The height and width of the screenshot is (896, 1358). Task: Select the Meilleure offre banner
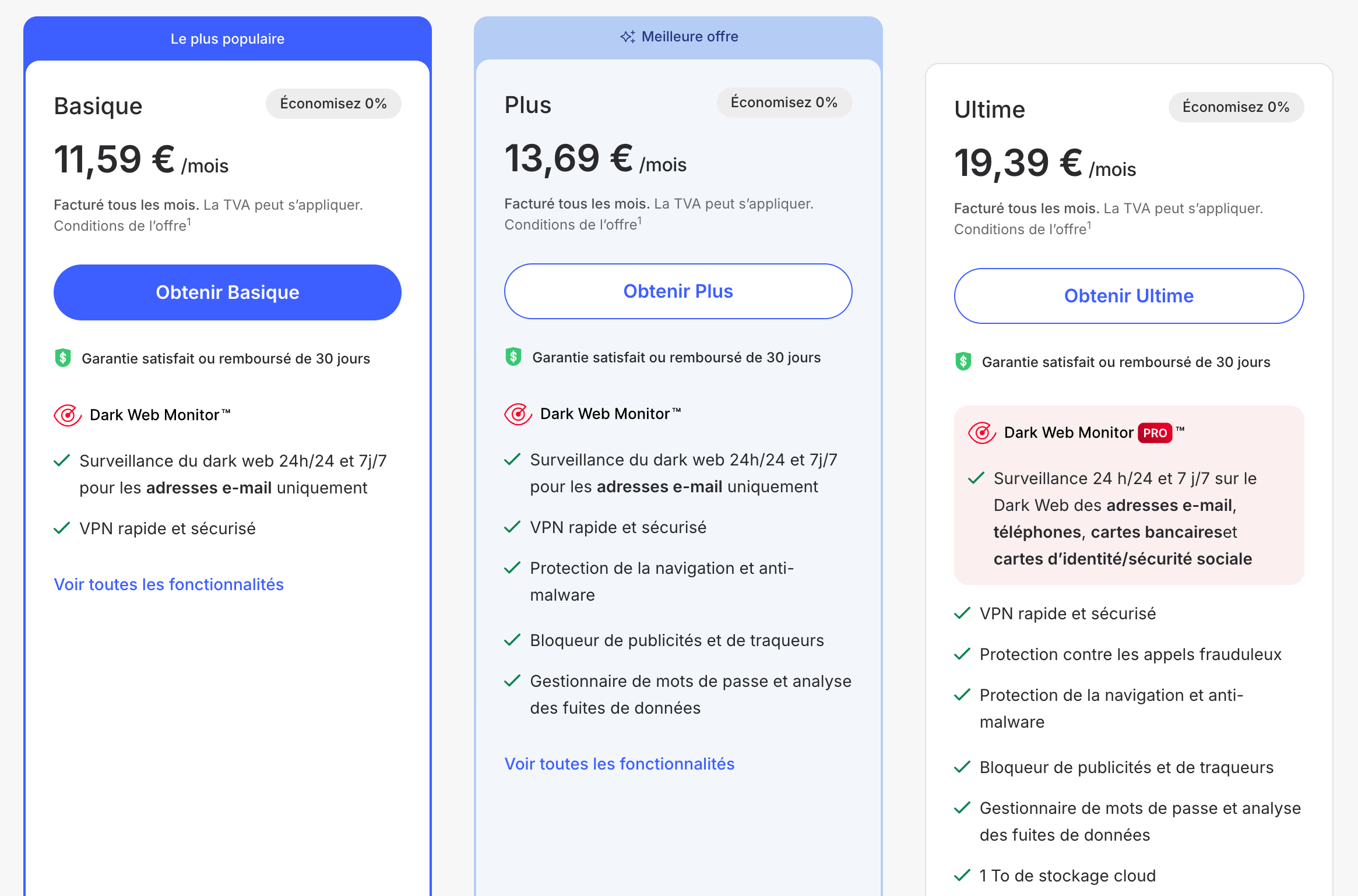pos(678,36)
